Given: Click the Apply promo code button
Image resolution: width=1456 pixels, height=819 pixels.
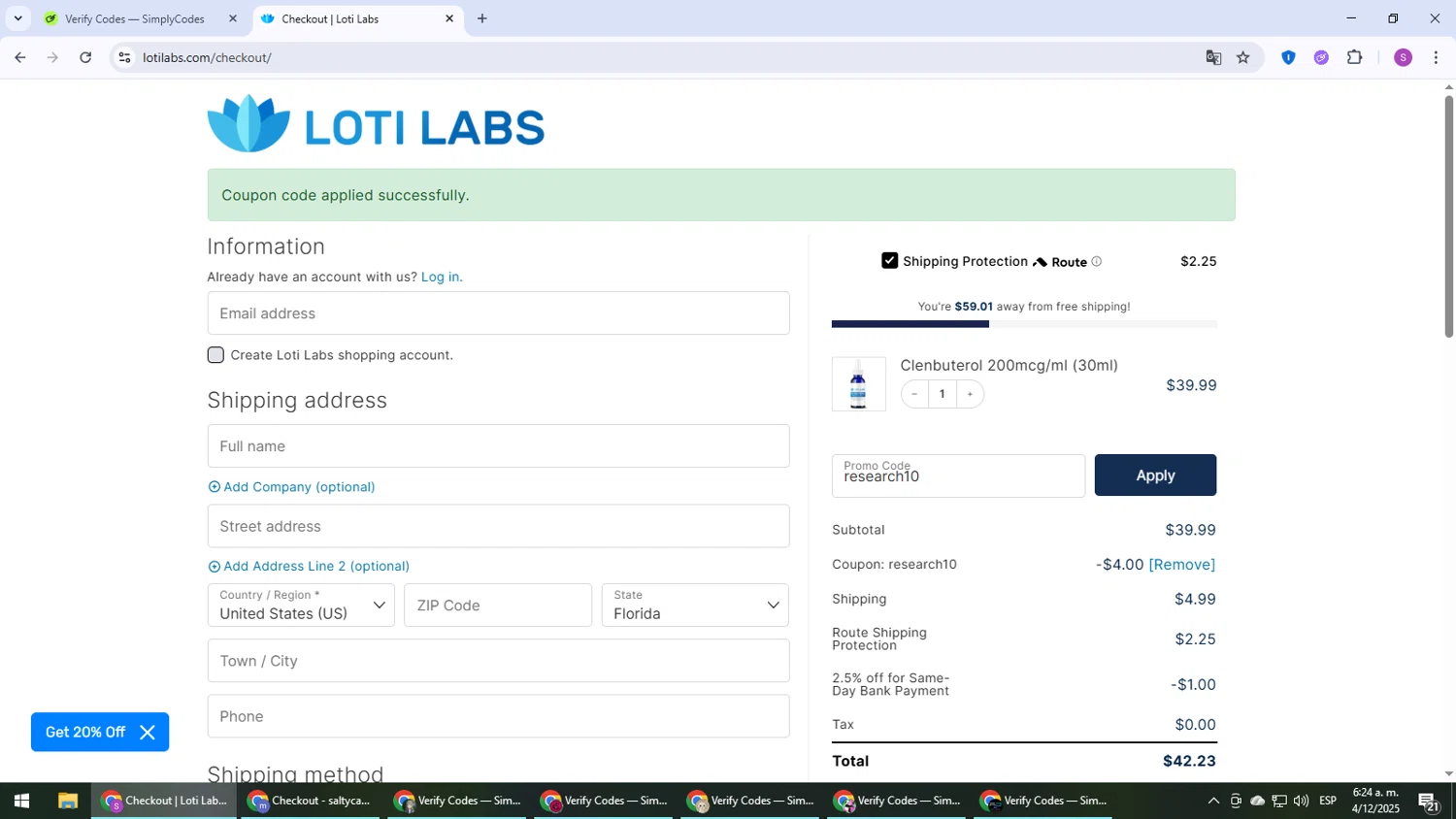Looking at the screenshot, I should [1155, 475].
